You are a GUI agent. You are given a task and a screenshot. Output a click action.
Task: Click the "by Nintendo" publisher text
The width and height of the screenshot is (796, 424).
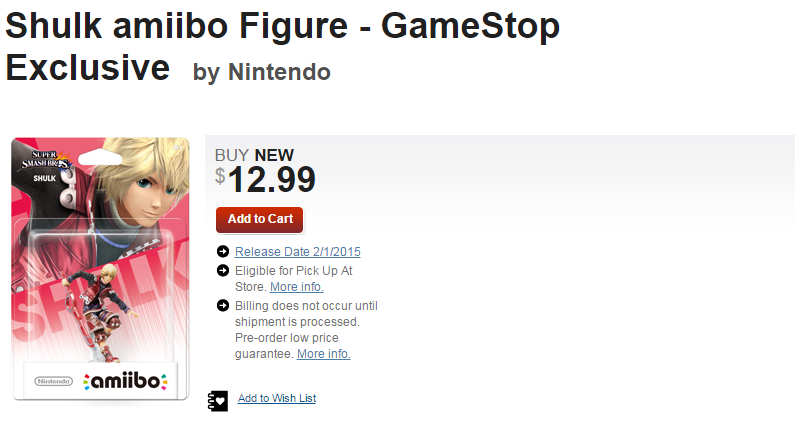pyautogui.click(x=261, y=72)
